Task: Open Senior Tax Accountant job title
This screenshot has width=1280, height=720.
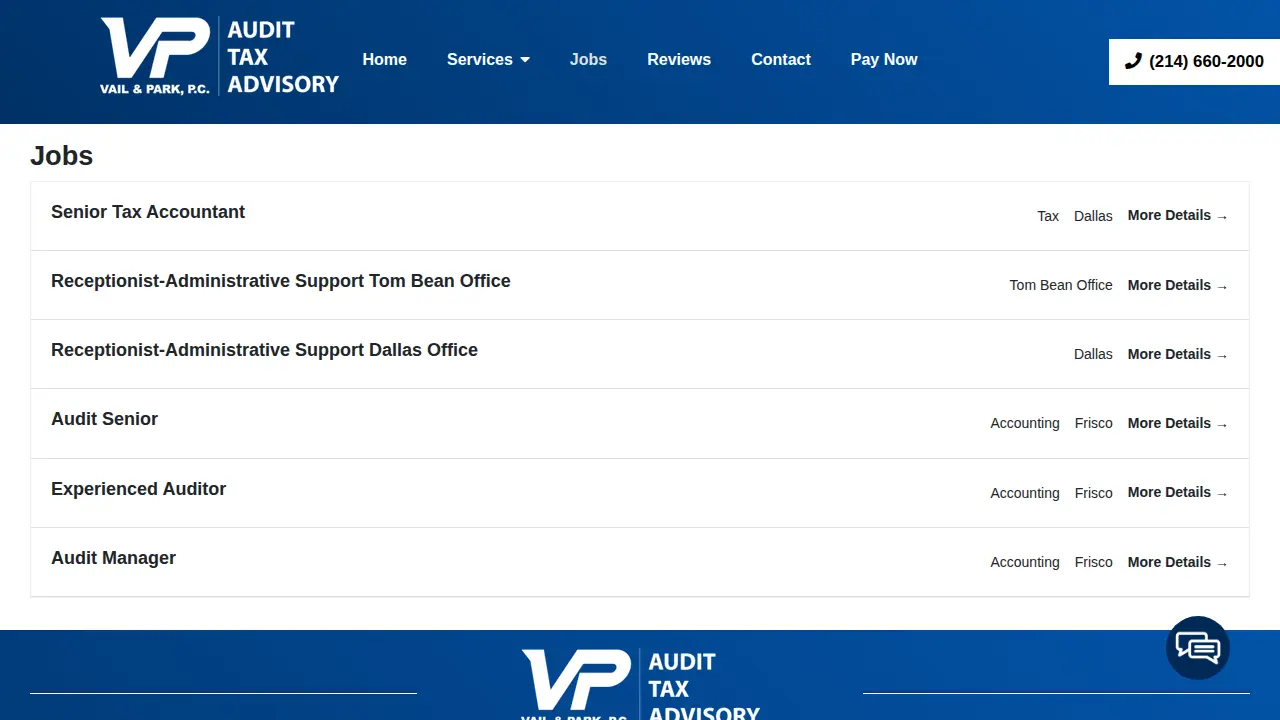Action: (x=148, y=212)
